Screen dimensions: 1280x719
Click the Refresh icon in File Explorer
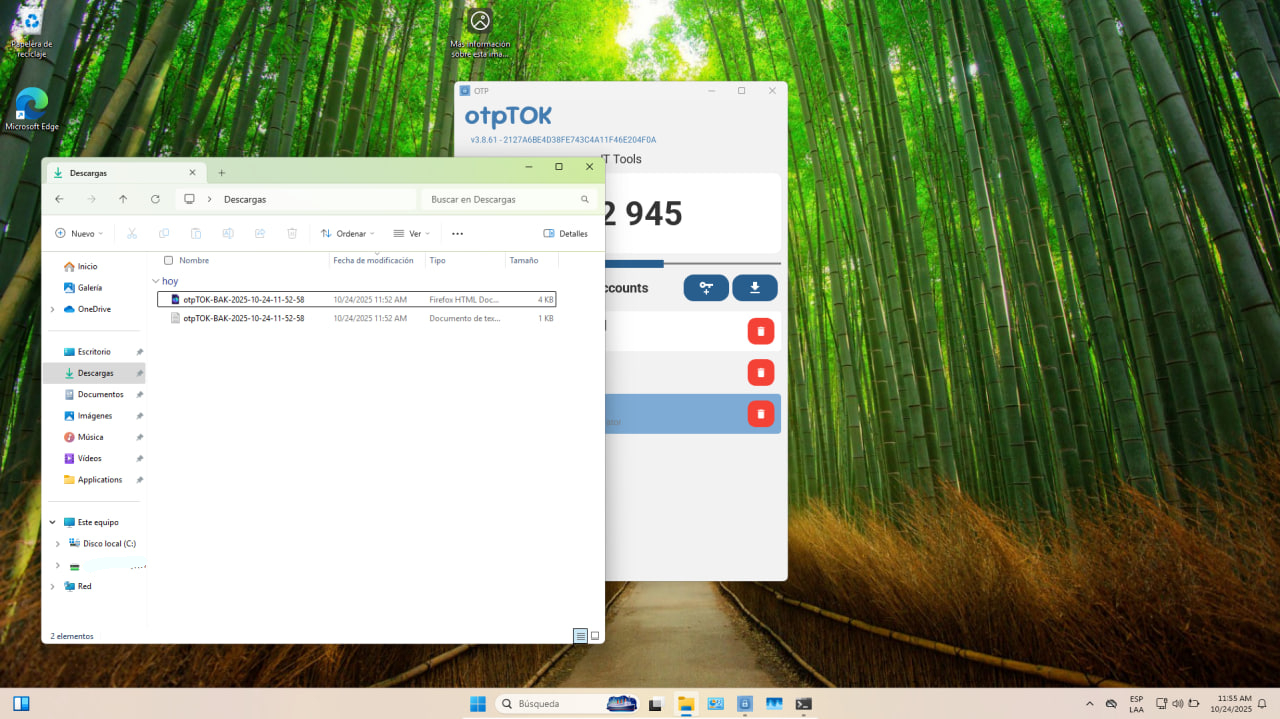pyautogui.click(x=155, y=199)
